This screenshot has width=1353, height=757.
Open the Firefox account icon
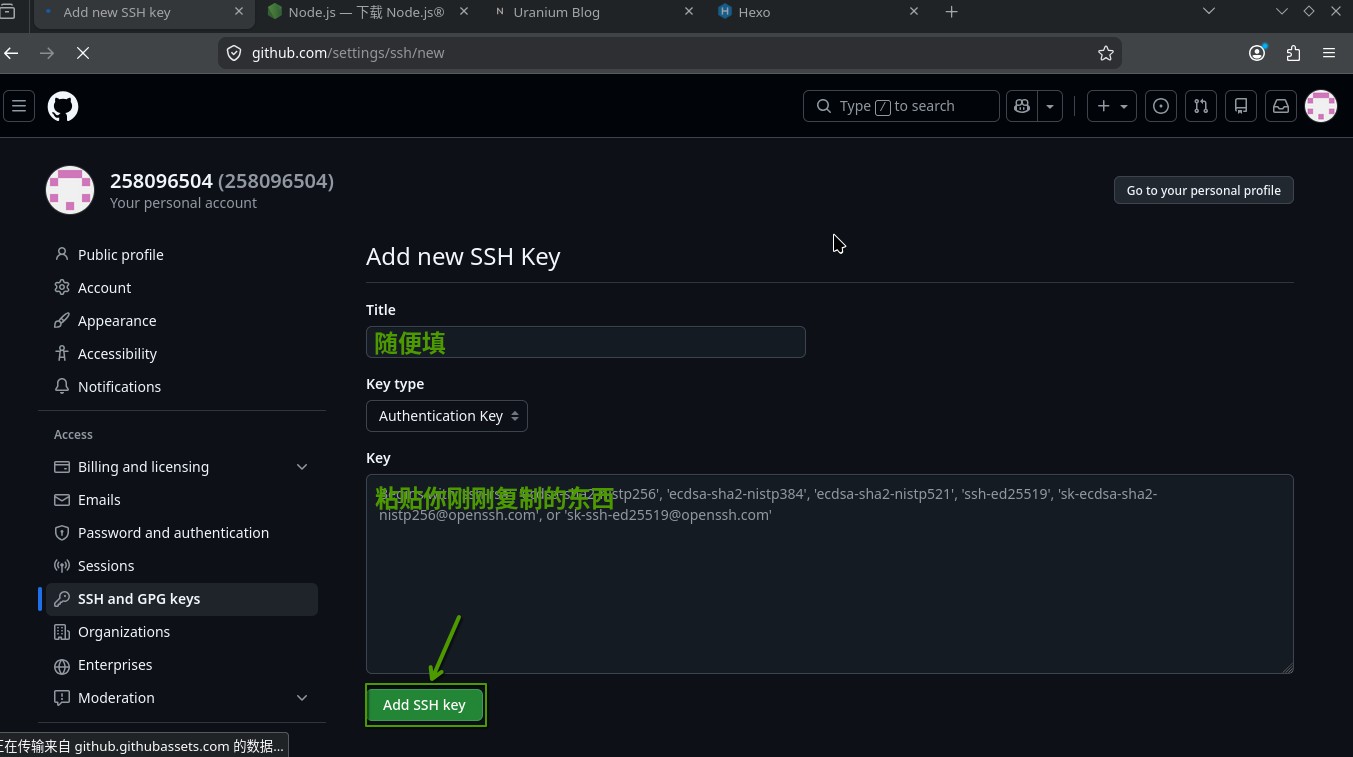pos(1257,53)
